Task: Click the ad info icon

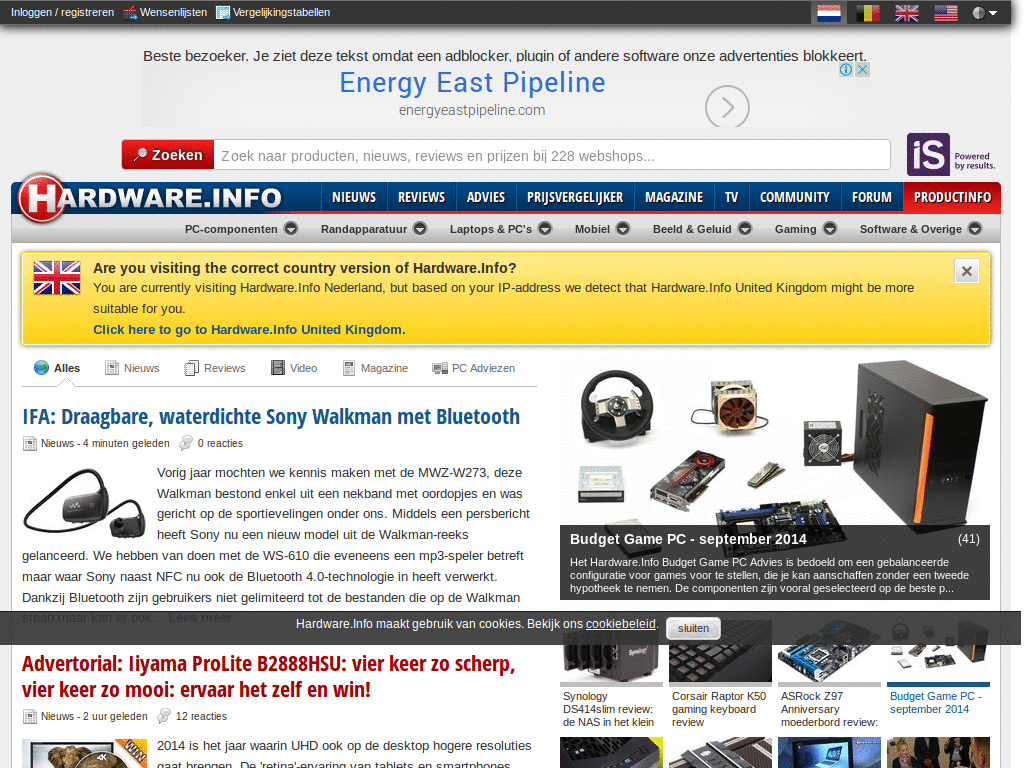Action: click(846, 69)
